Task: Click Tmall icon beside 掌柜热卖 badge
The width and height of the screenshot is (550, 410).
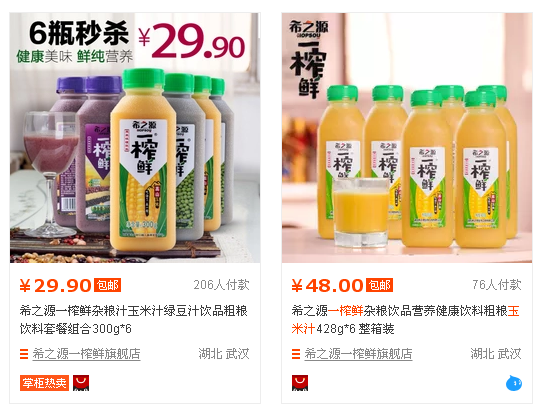Action: [x=81, y=383]
